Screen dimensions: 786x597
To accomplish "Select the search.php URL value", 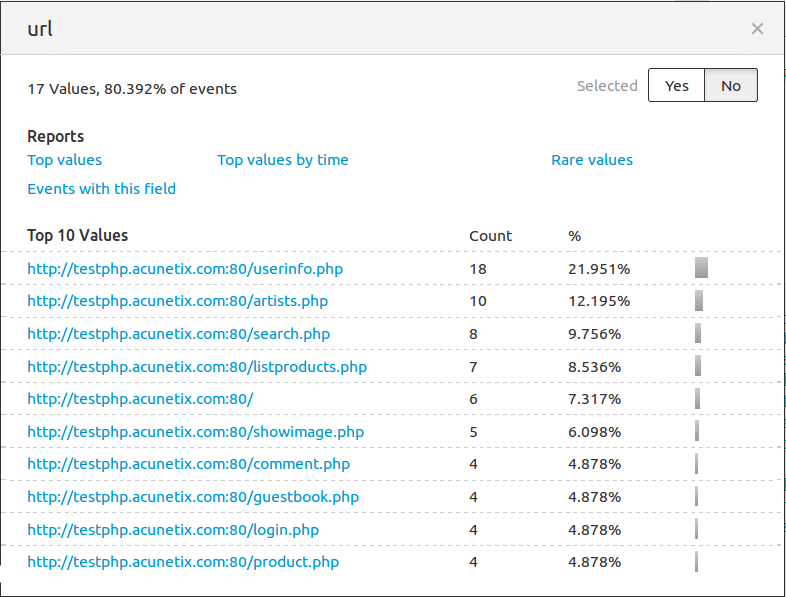I will tap(178, 334).
